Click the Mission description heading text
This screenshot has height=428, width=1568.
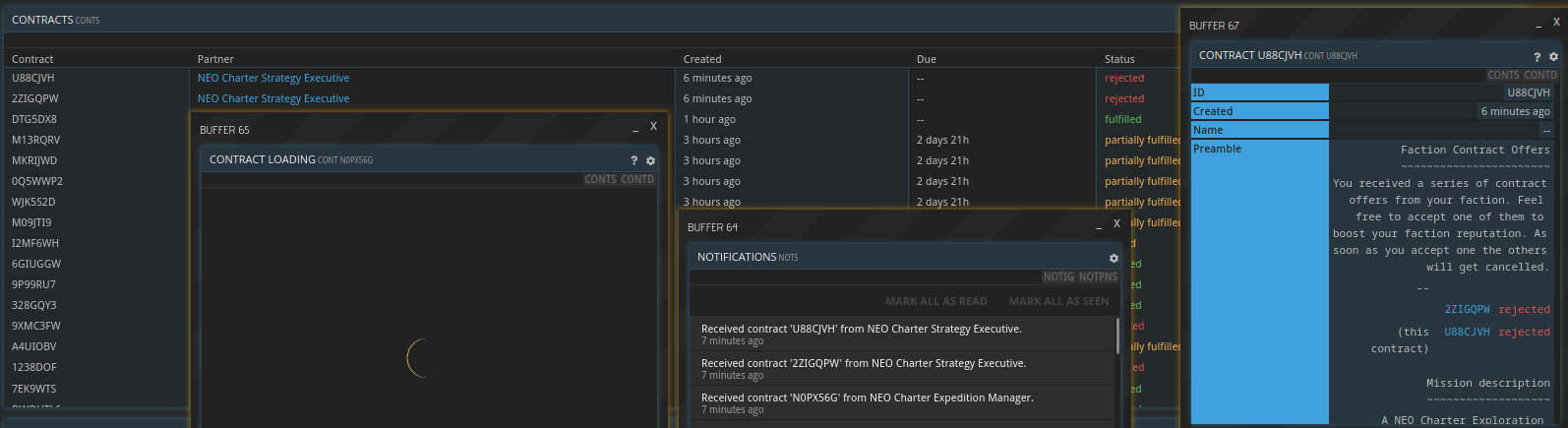[1488, 383]
